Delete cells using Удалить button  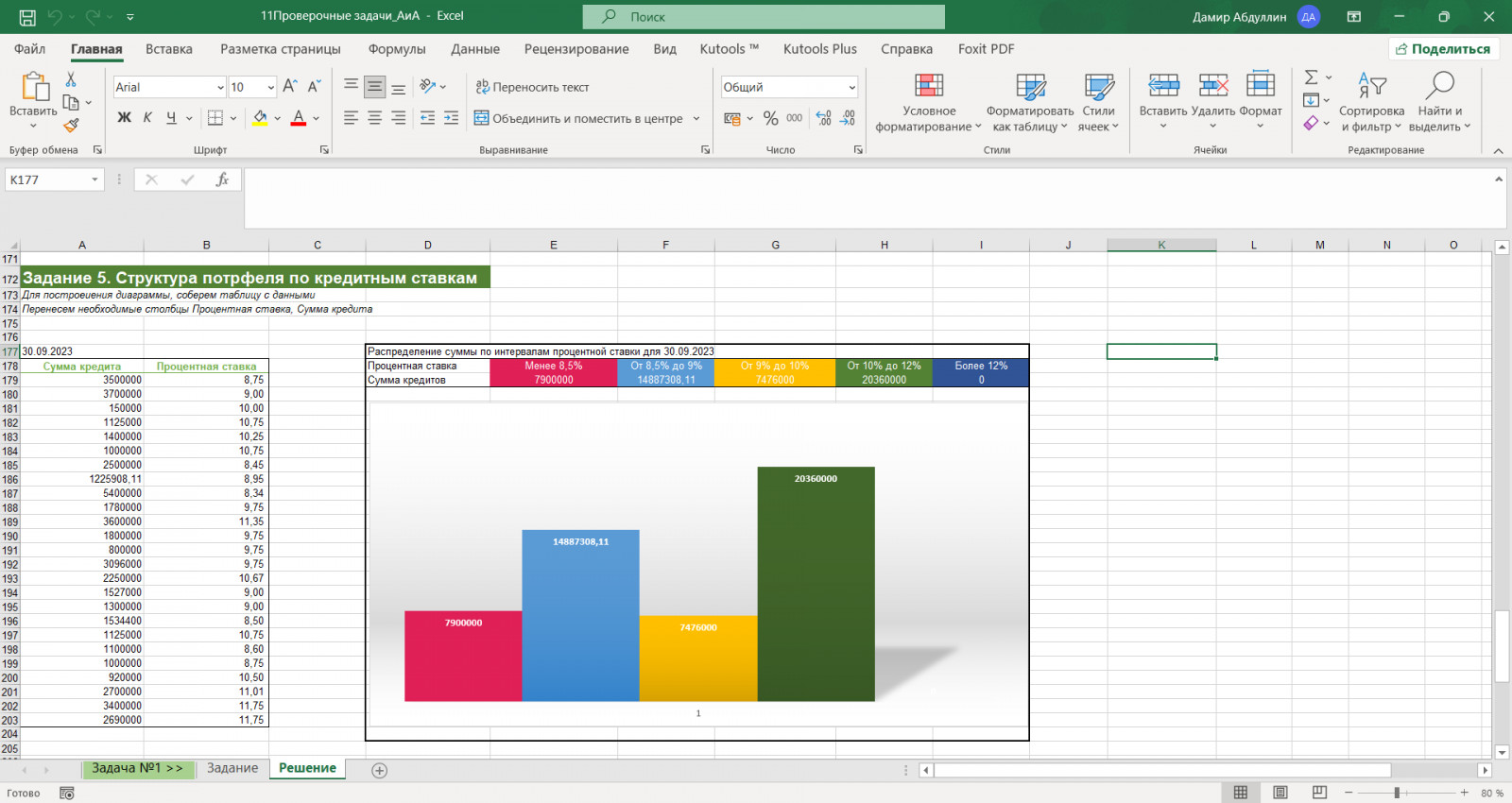[x=1213, y=100]
